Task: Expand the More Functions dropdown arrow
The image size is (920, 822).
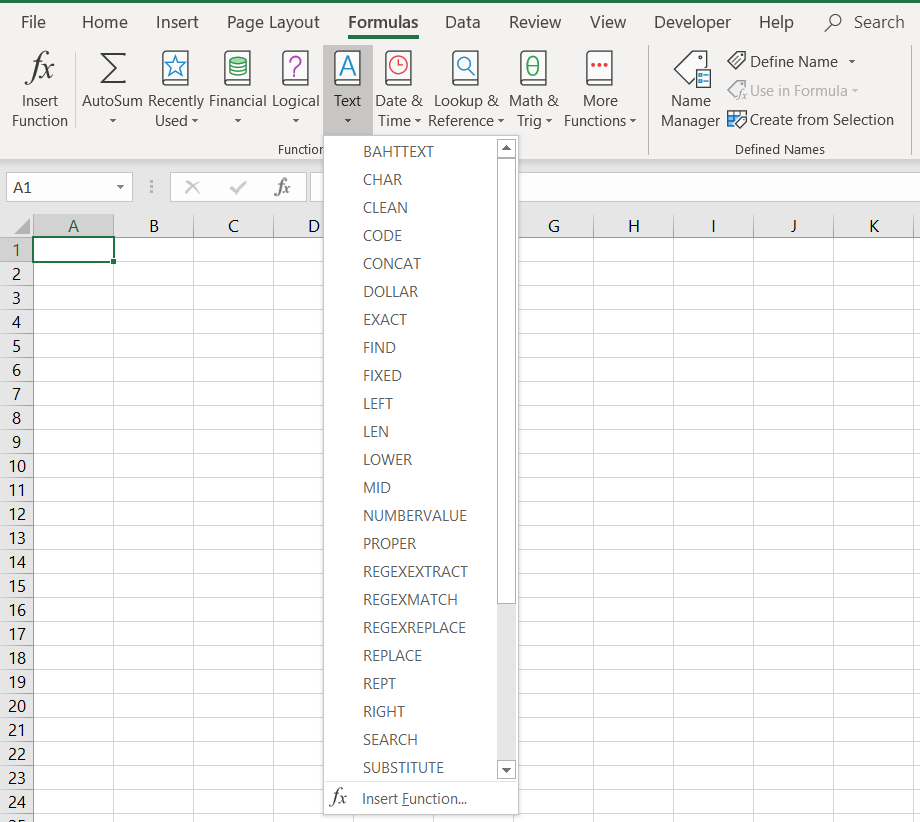Action: click(632, 121)
